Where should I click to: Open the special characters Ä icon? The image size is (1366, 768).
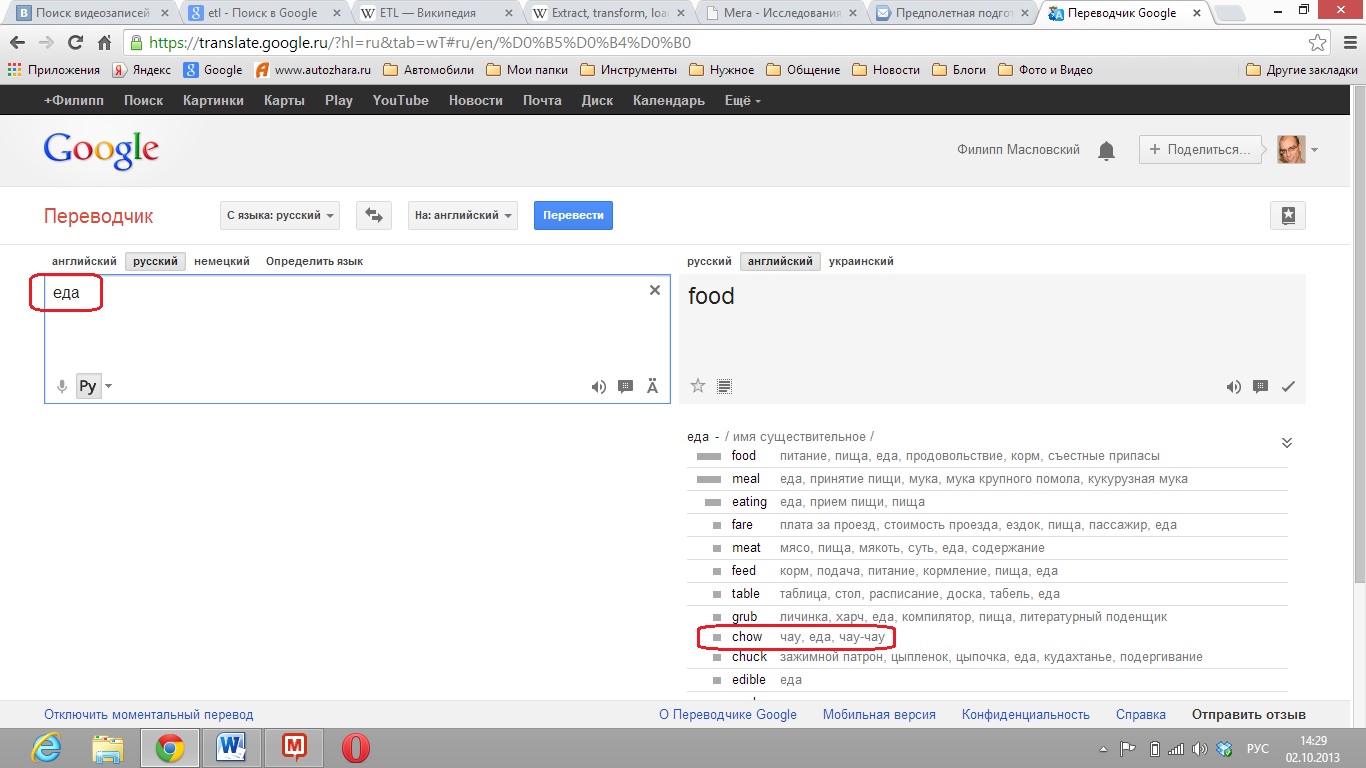tap(653, 387)
